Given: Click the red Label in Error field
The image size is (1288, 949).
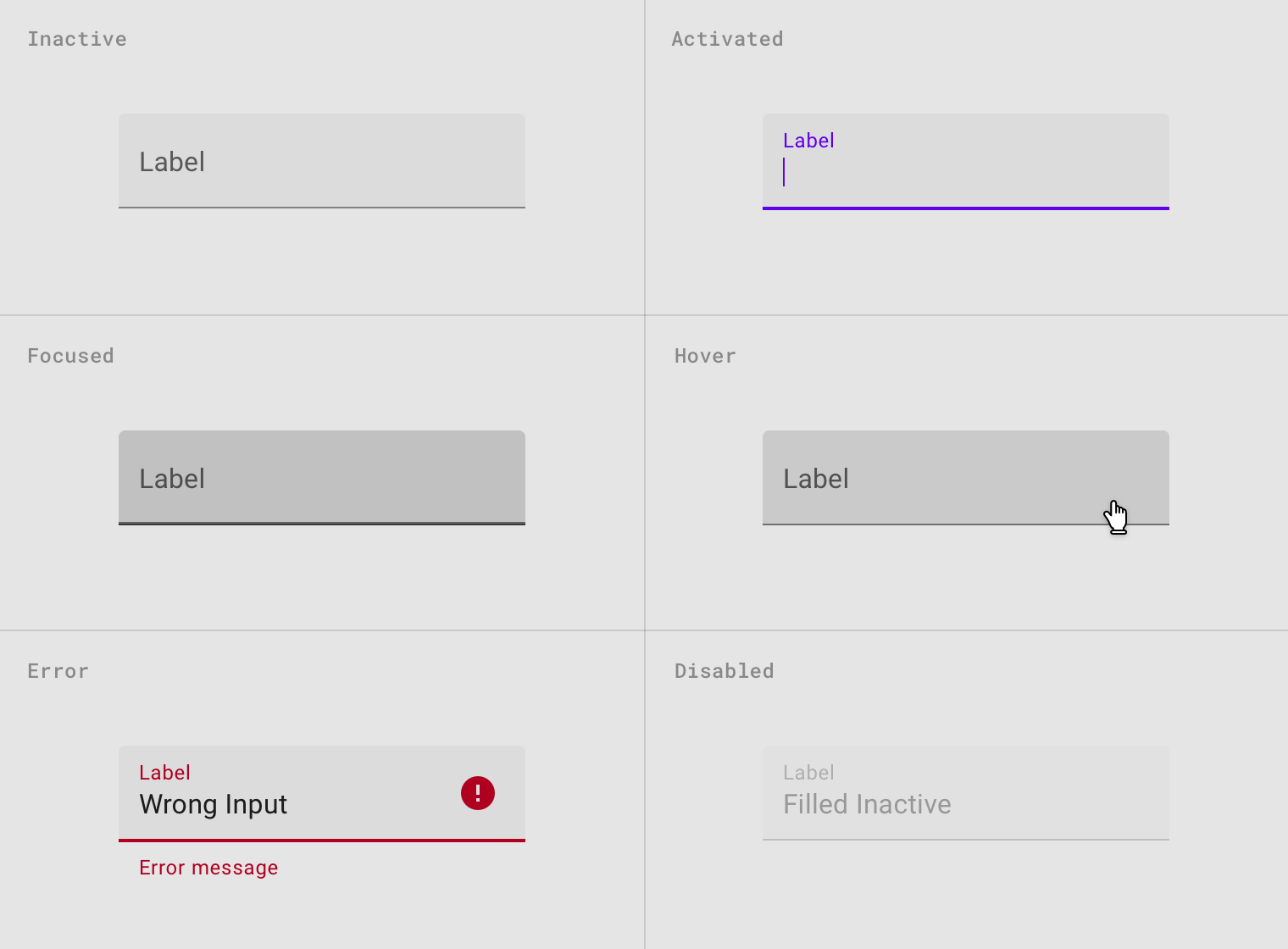Looking at the screenshot, I should pos(164,773).
